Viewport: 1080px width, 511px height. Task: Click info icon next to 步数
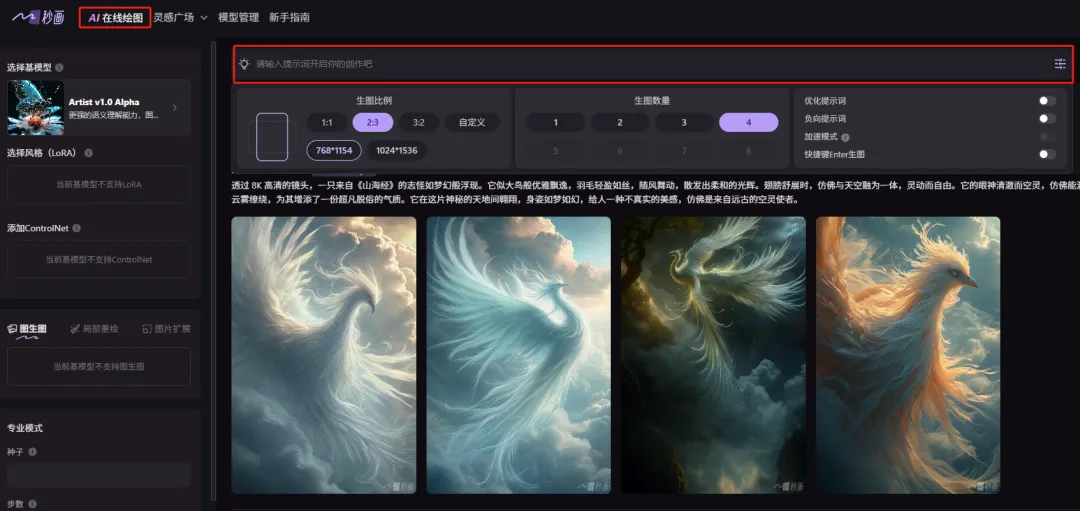[32, 504]
